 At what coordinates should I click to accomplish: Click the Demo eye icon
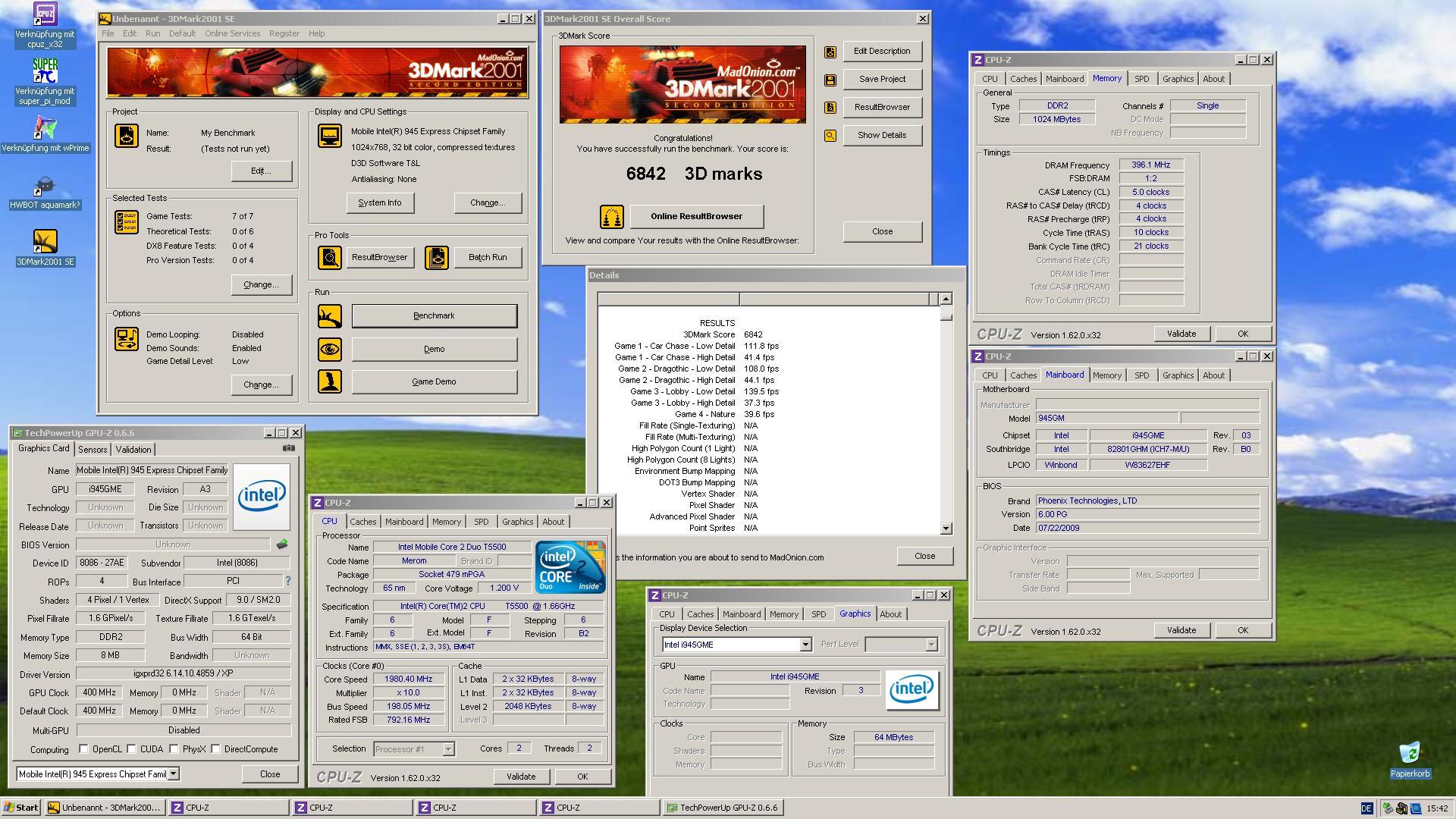pyautogui.click(x=330, y=350)
